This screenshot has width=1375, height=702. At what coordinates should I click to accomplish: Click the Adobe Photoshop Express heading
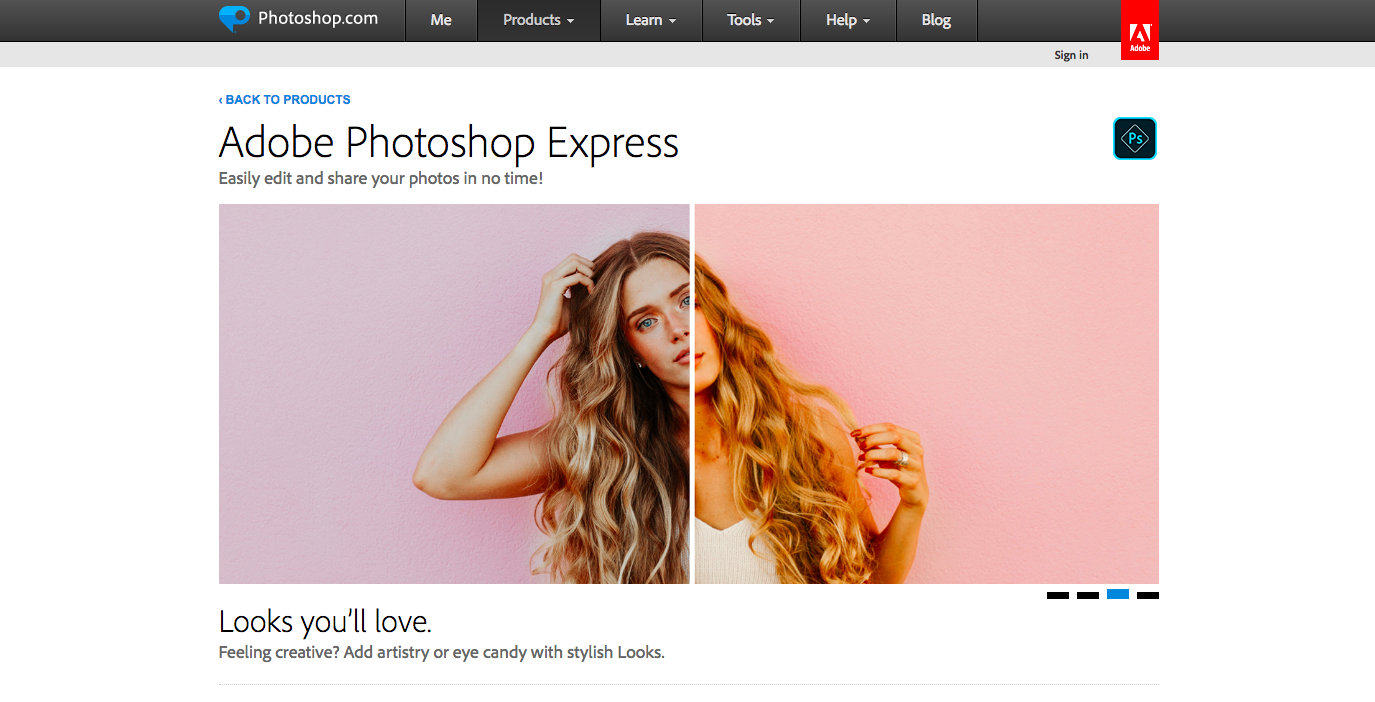coord(449,143)
